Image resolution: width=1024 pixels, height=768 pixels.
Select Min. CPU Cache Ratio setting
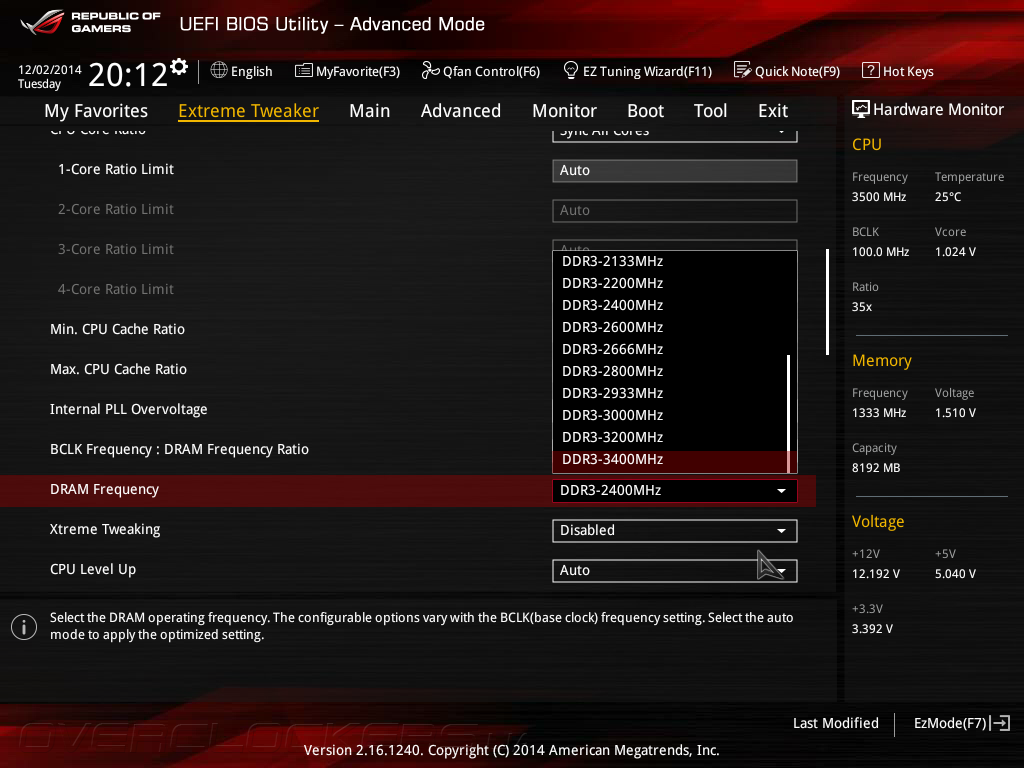(118, 329)
